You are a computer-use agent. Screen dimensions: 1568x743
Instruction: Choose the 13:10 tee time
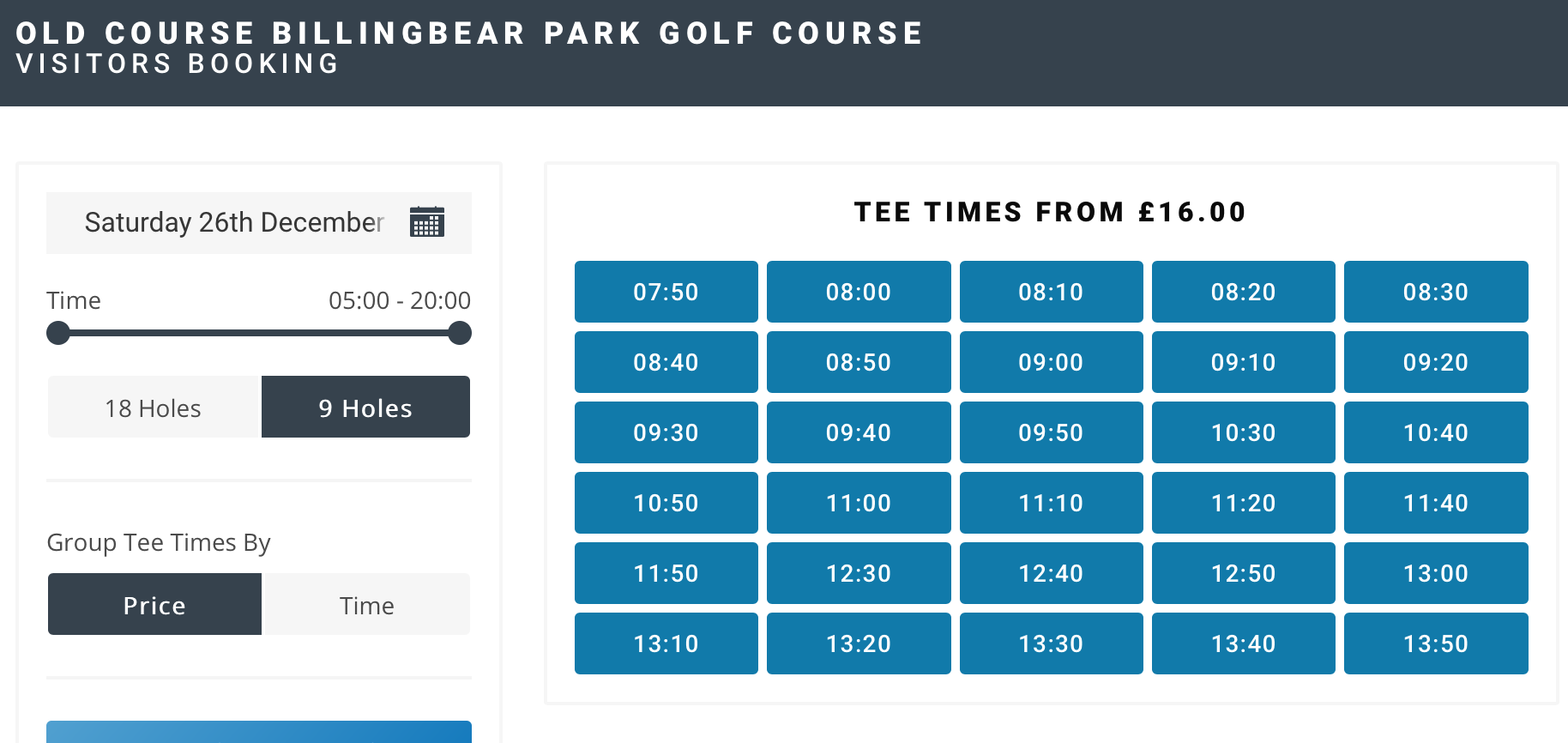coord(666,643)
